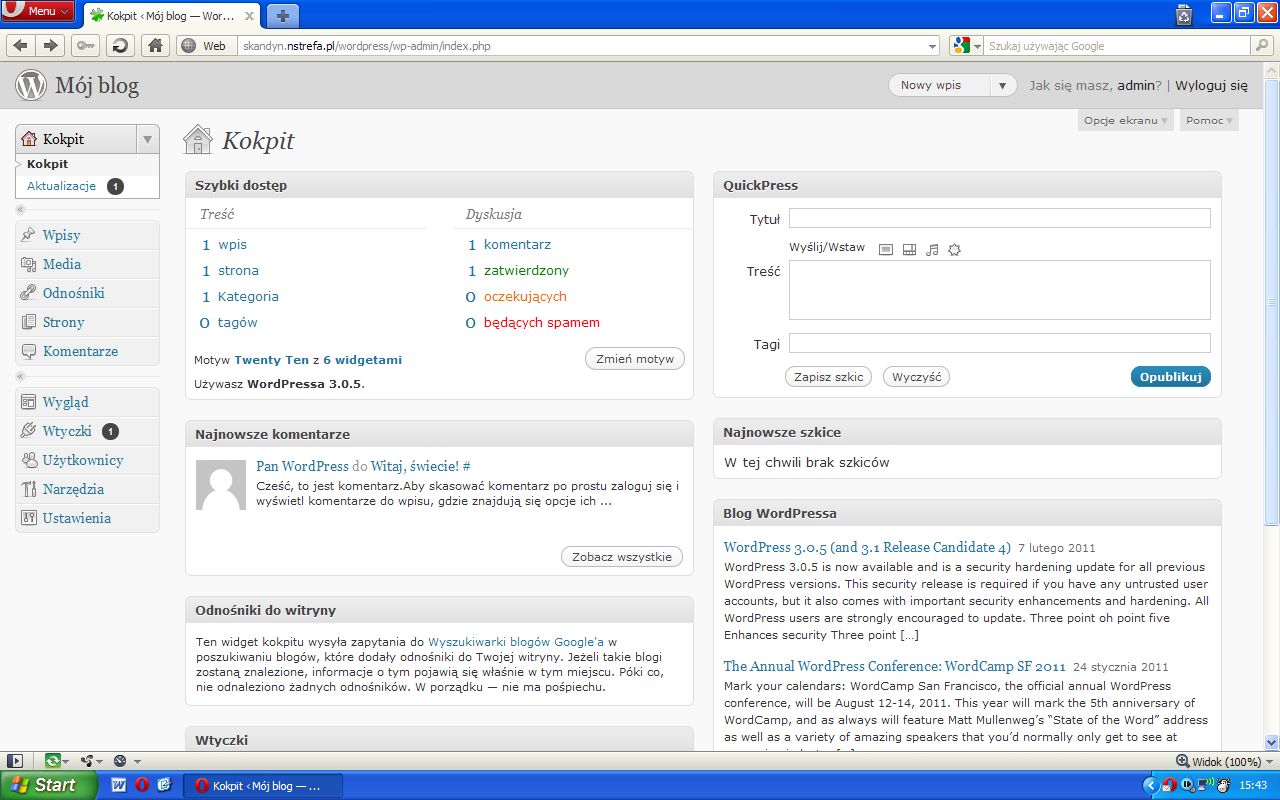1280x800 pixels.
Task: Click the Zobacz wszystkie comments button
Action: point(622,556)
